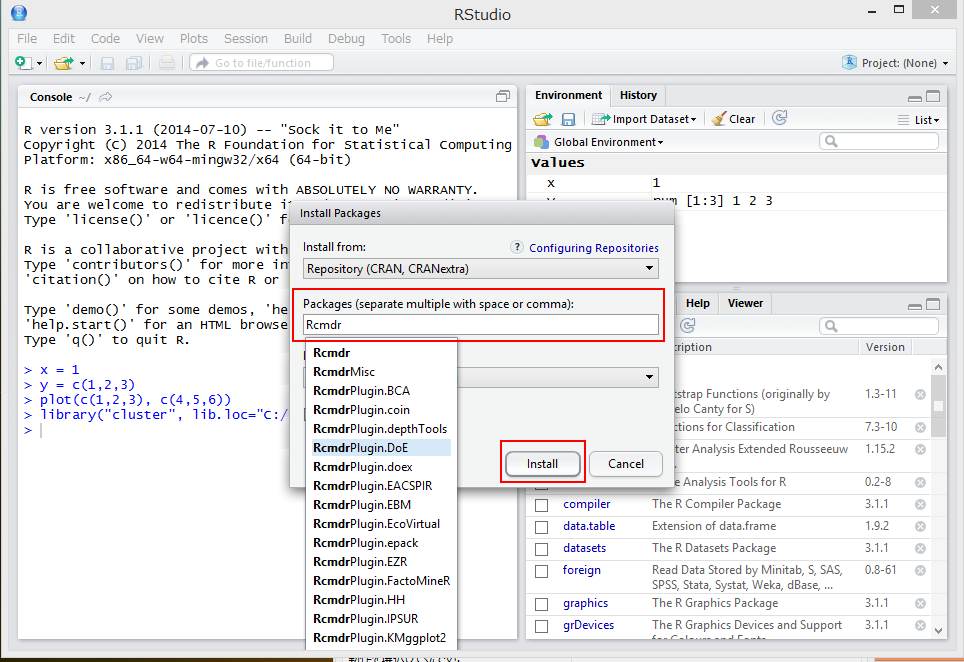Viewport: 964px width, 662px height.
Task: Click the RStudio logo in title bar
Action: pos(19,13)
